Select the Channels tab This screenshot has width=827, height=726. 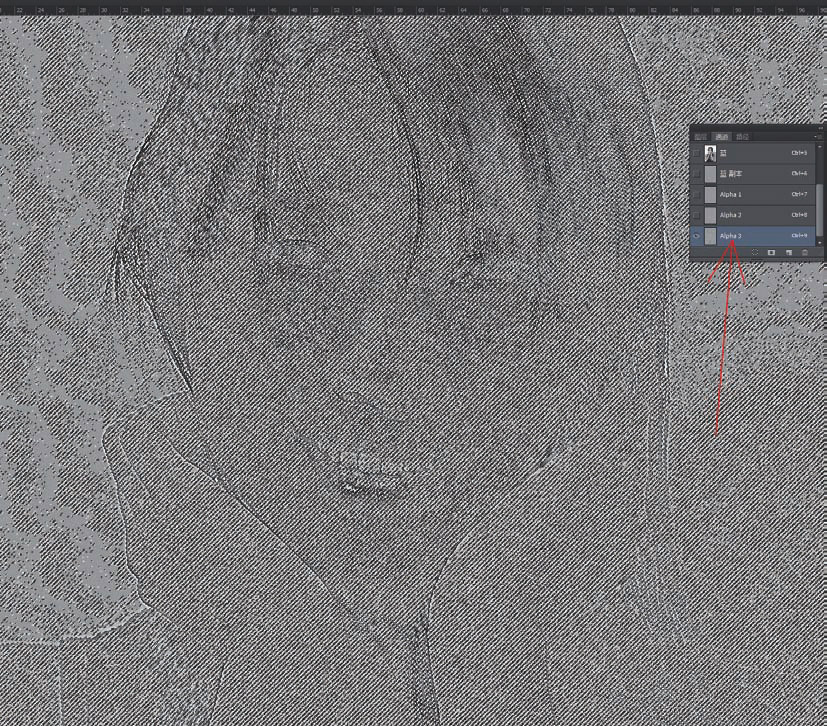tap(720, 136)
